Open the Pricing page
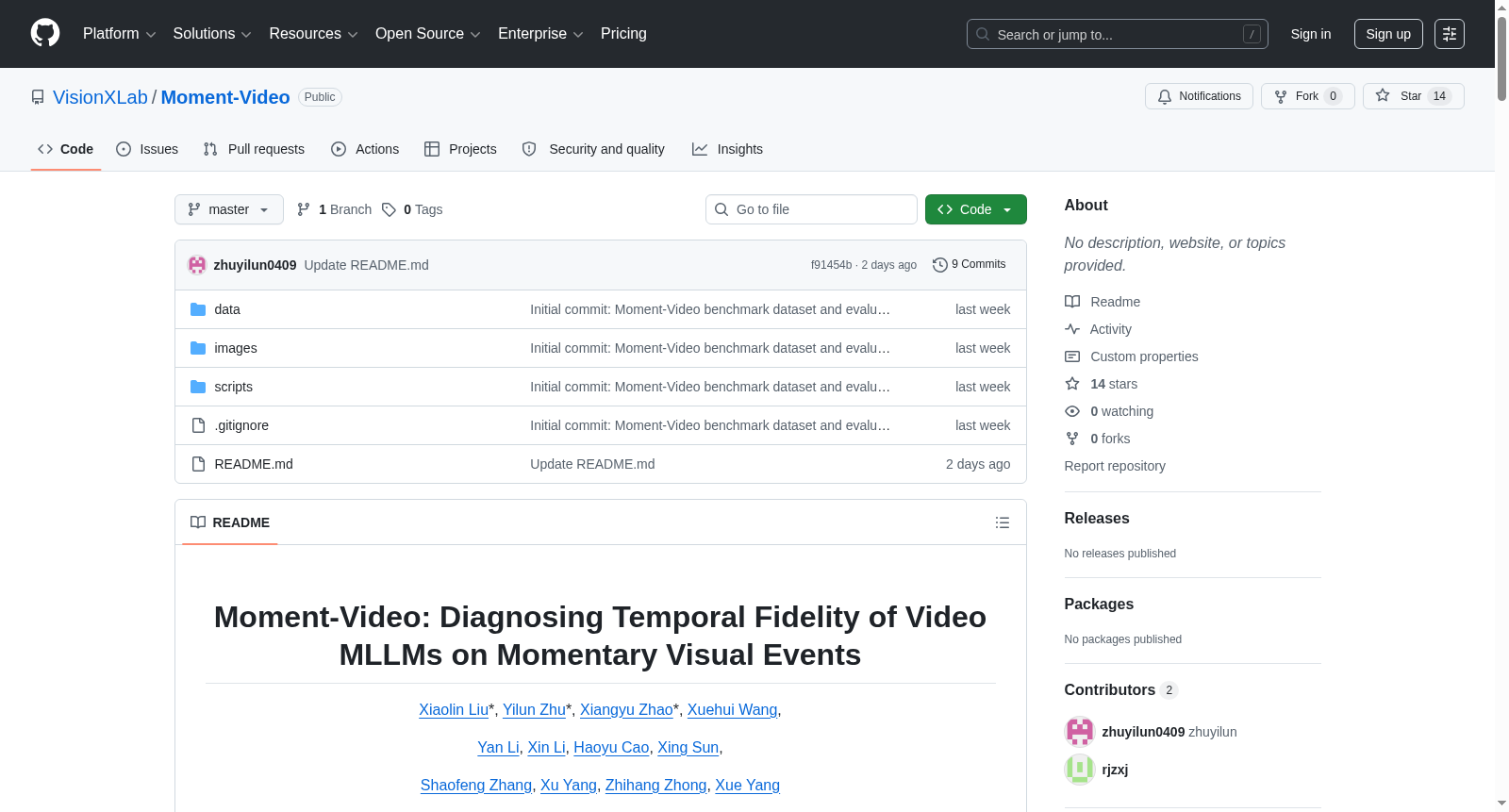Viewport: 1509px width, 812px height. click(623, 34)
